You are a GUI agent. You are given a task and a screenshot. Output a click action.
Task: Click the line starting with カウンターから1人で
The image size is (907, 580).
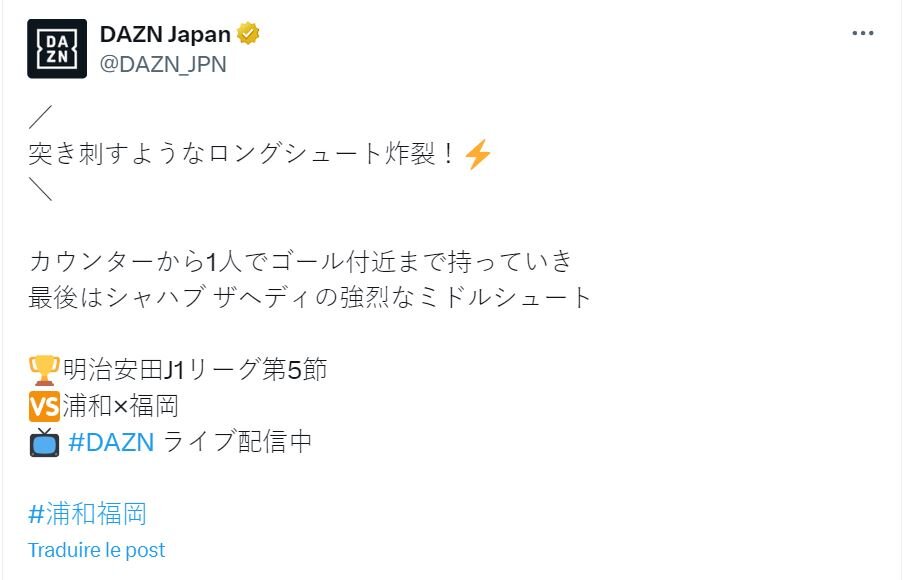(x=301, y=262)
